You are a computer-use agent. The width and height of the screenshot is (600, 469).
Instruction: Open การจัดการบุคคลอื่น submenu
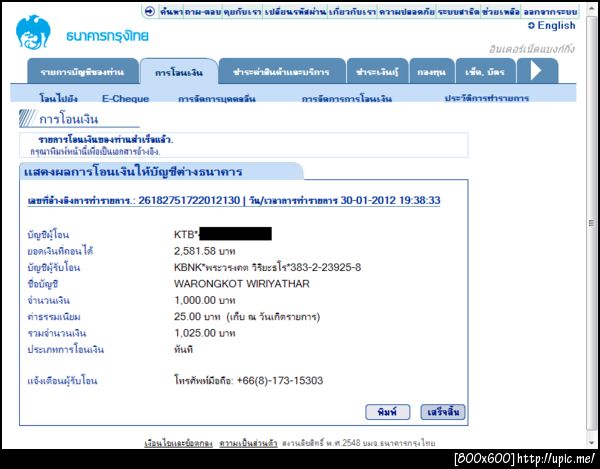pos(217,99)
